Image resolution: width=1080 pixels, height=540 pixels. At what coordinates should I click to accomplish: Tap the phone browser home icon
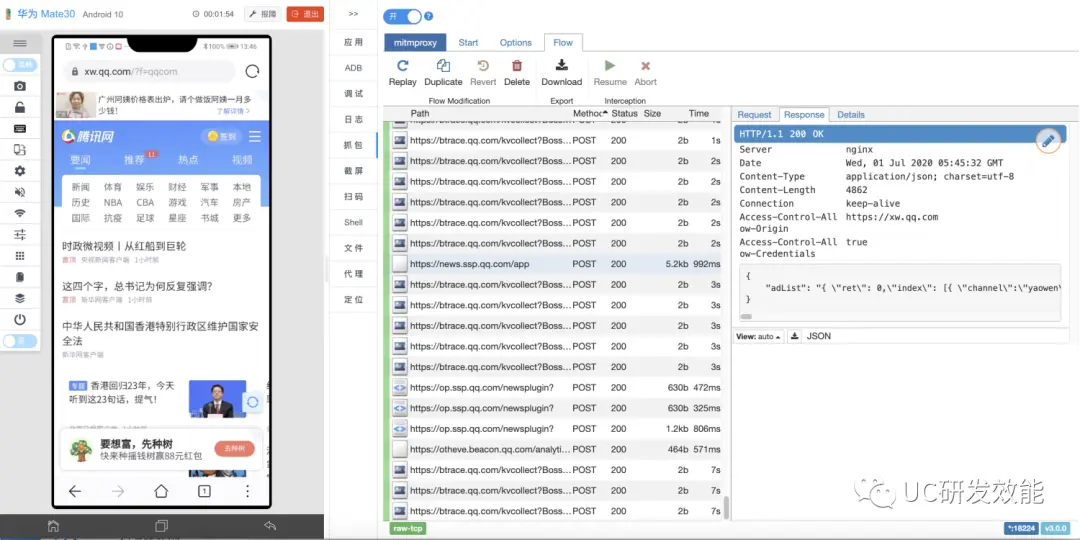tap(161, 491)
